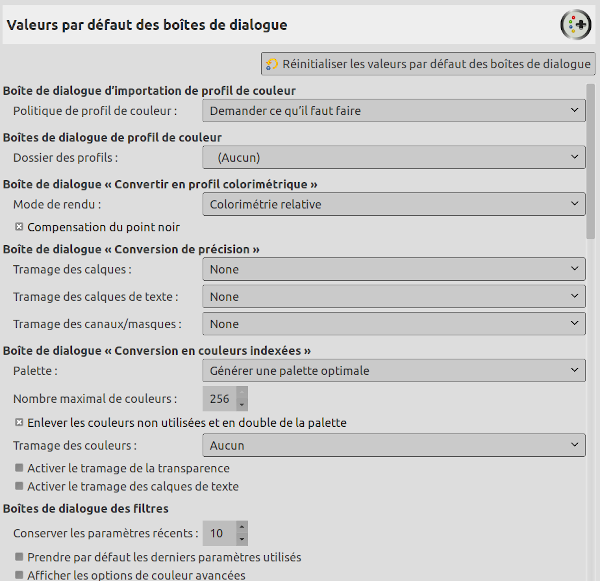This screenshot has height=581, width=600.
Task: Click the Nombre maximal de couleurs field
Action: [x=220, y=398]
